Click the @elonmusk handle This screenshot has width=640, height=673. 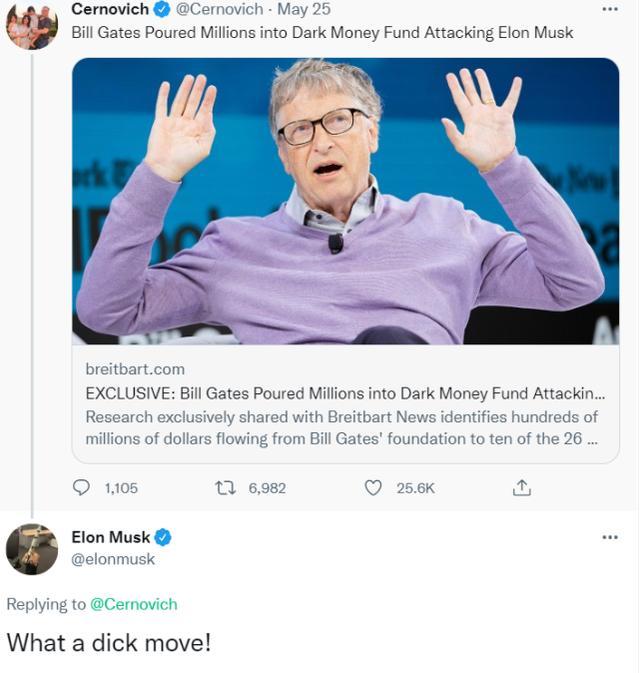coord(113,559)
